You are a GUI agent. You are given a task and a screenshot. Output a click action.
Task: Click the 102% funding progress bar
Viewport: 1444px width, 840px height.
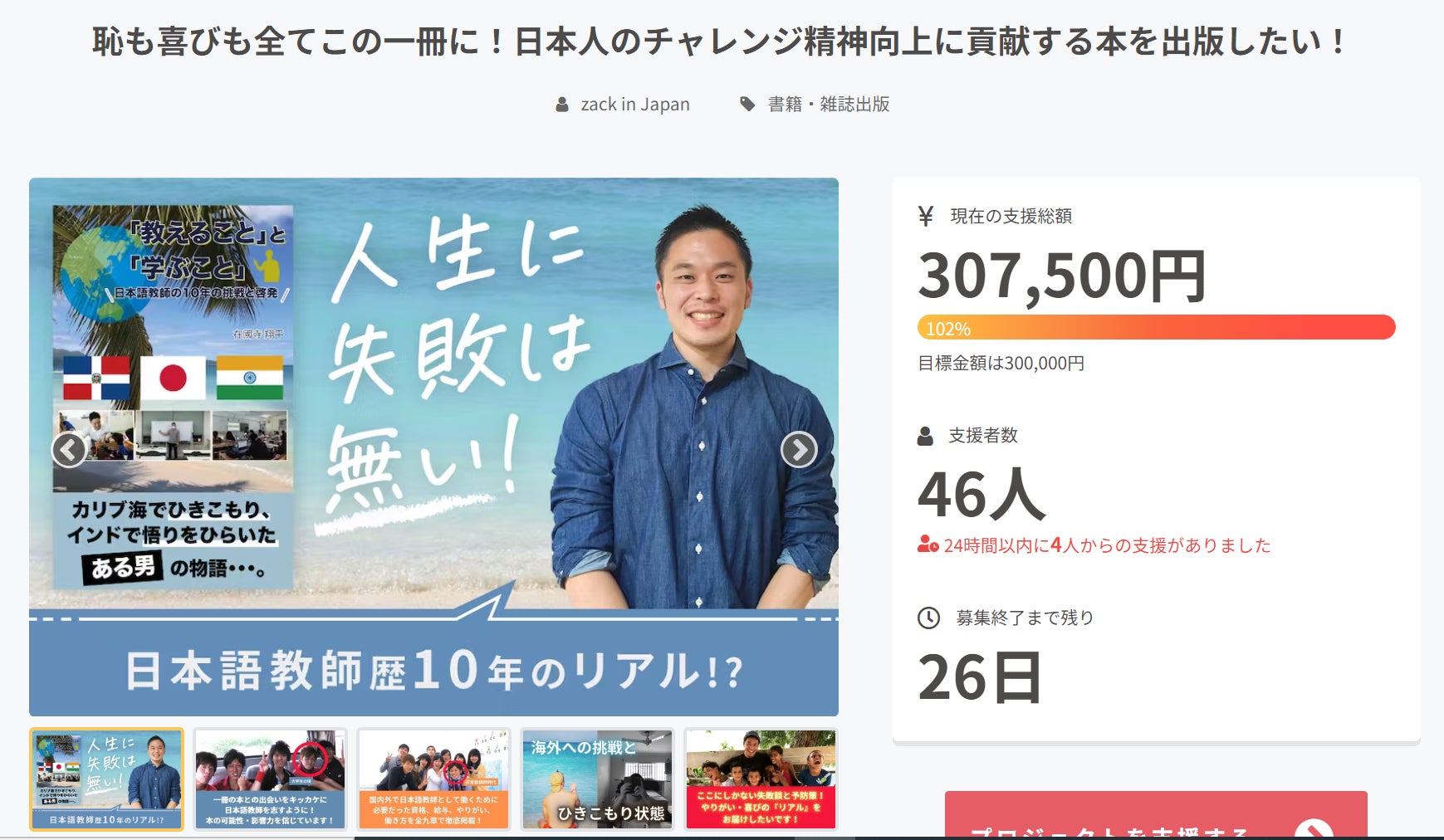1156,327
